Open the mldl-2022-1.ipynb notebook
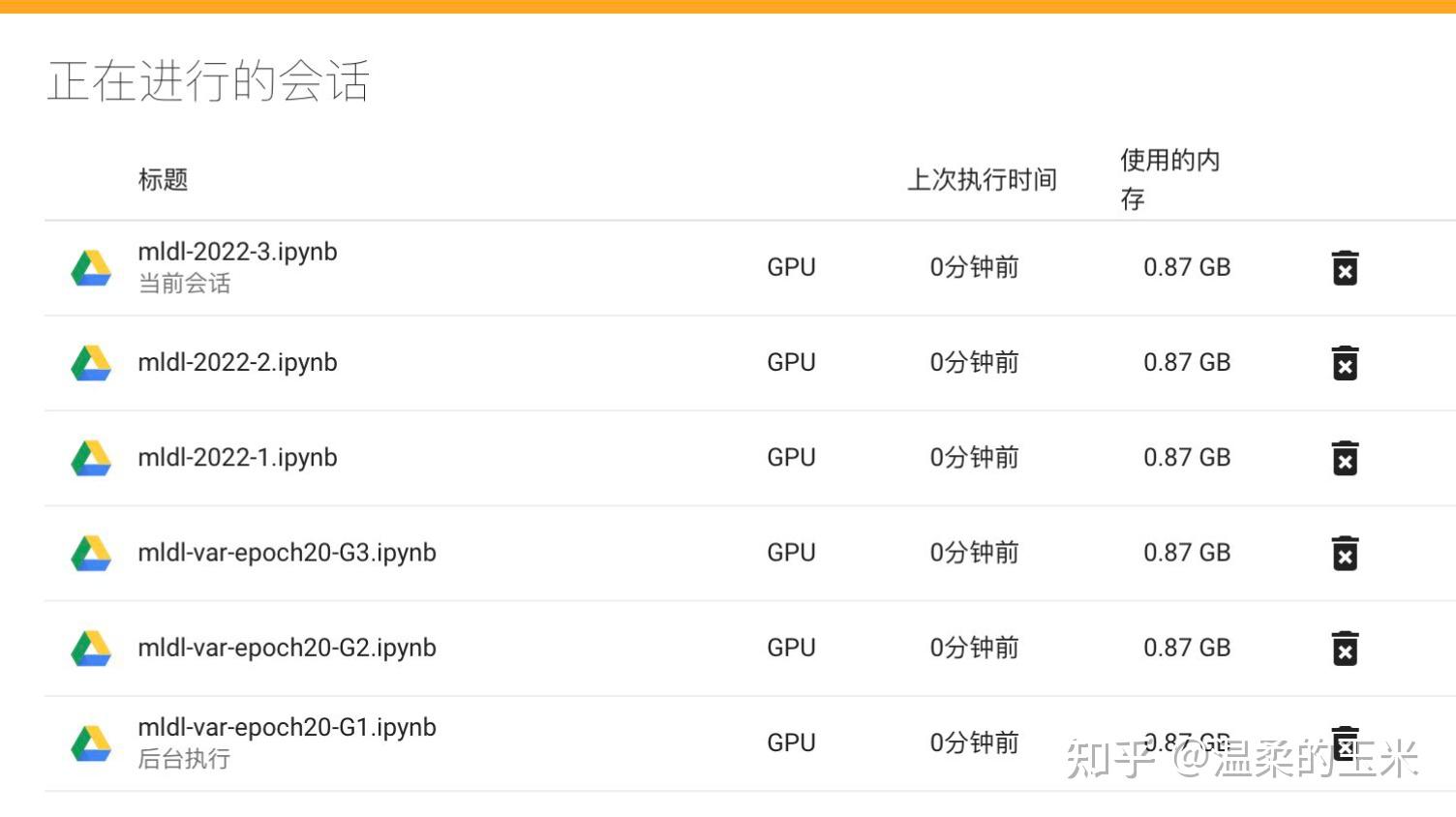Image resolution: width=1456 pixels, height=817 pixels. [237, 457]
